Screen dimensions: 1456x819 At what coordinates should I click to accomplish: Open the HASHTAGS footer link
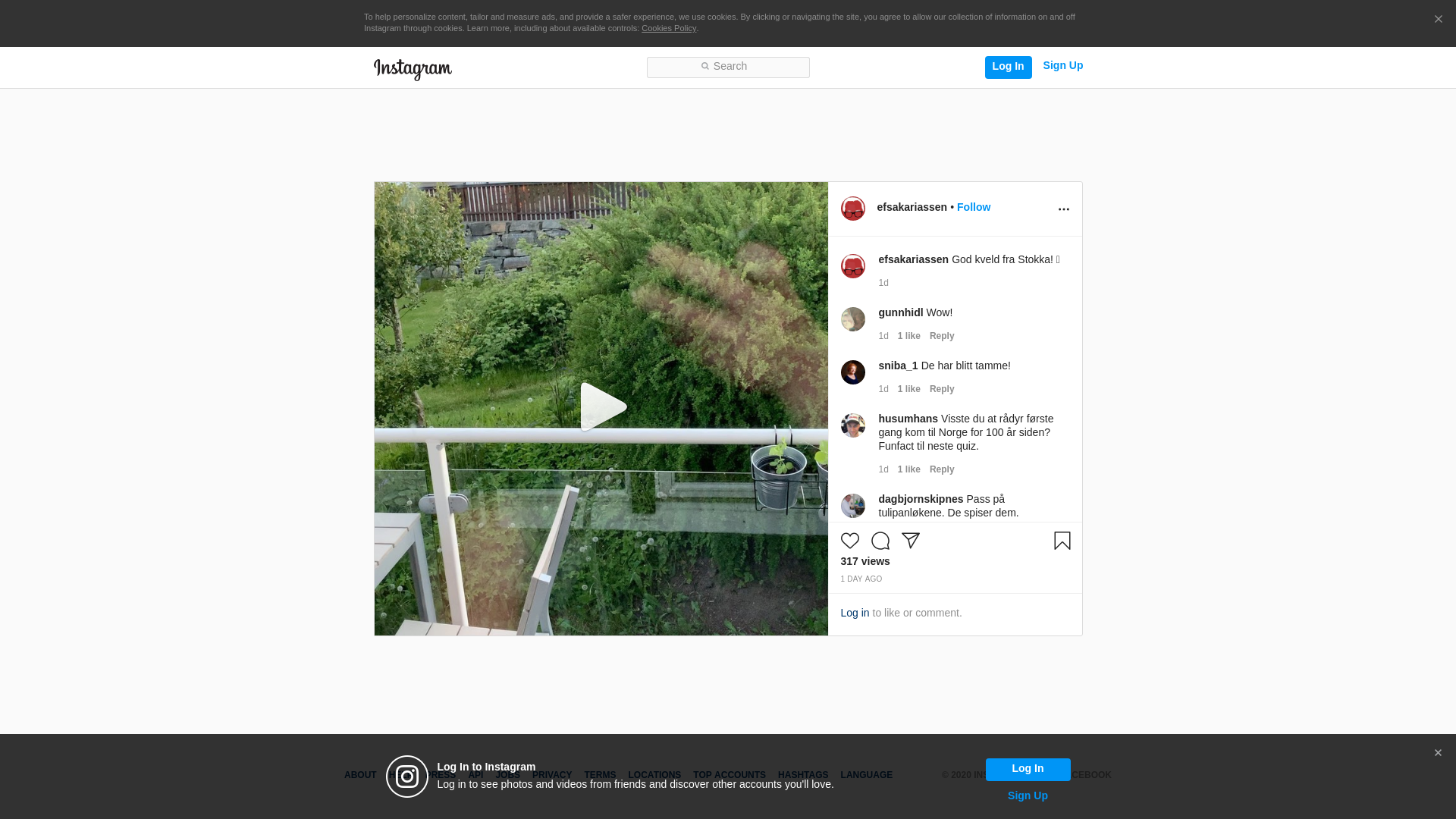(x=803, y=776)
